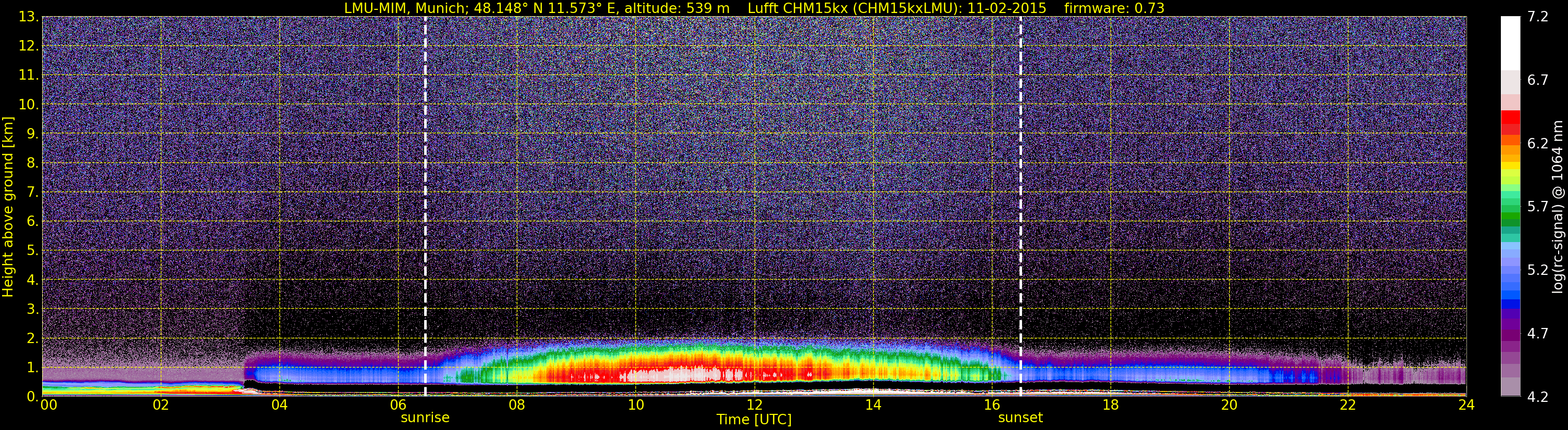Click the '5.7' colorbar value

click(1538, 207)
